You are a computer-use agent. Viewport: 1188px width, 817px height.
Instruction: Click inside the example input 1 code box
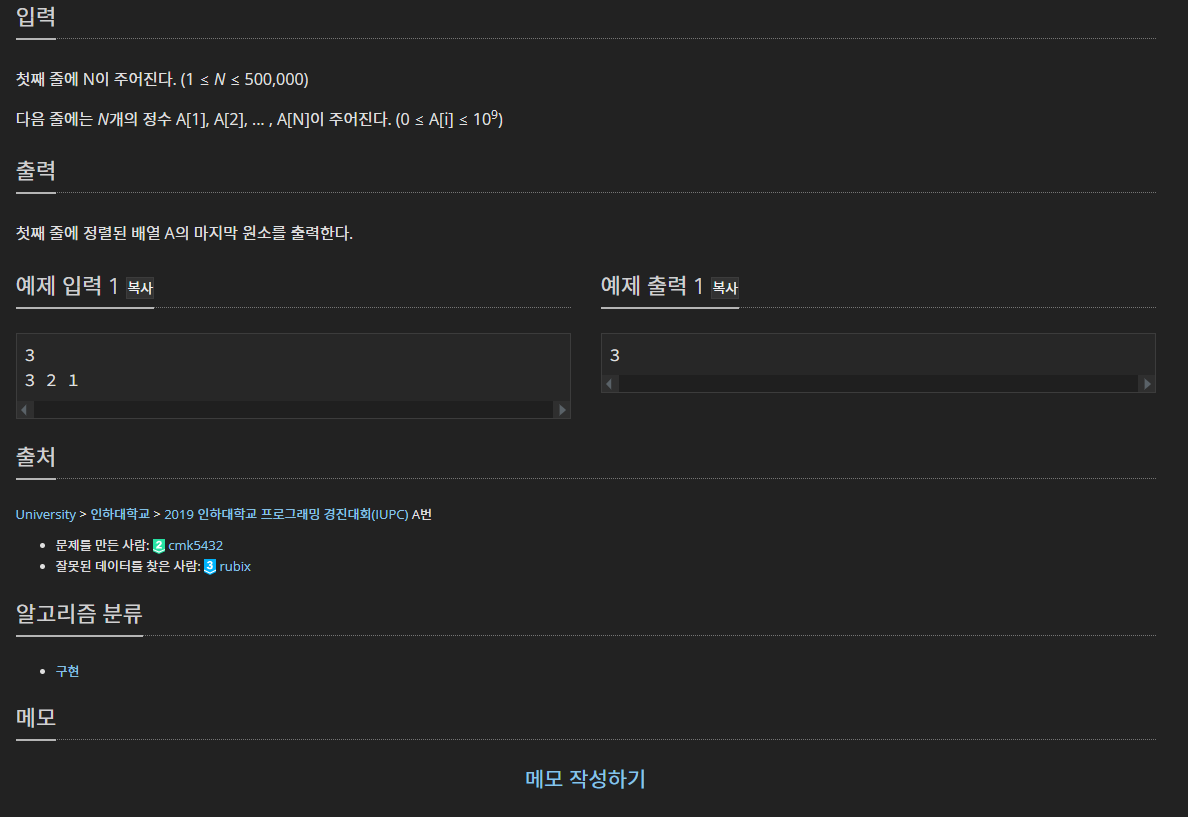(293, 368)
